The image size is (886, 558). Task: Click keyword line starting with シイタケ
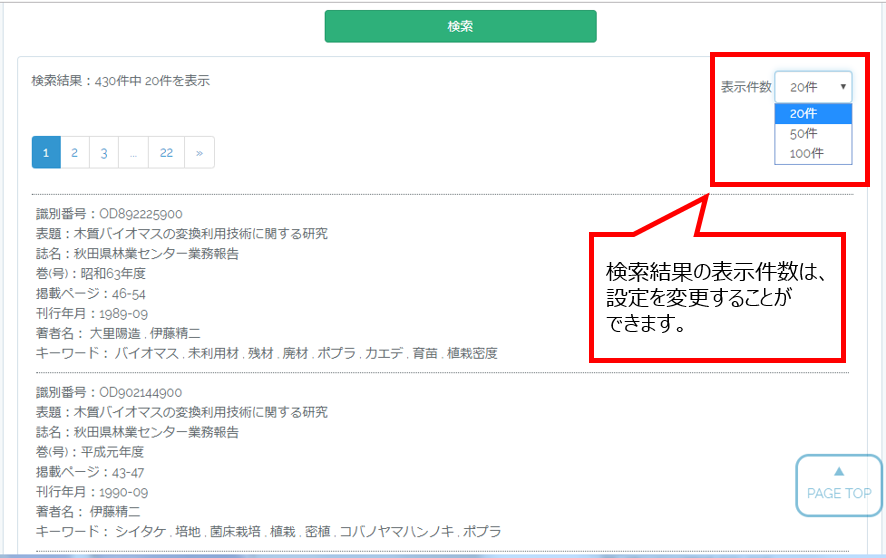(x=268, y=531)
